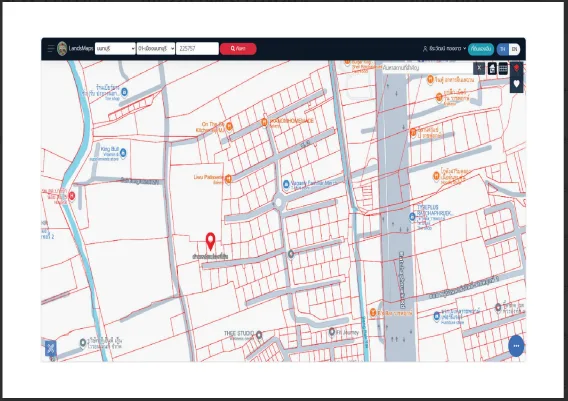
Task: Click the teal button beside user name
Action: tap(481, 49)
